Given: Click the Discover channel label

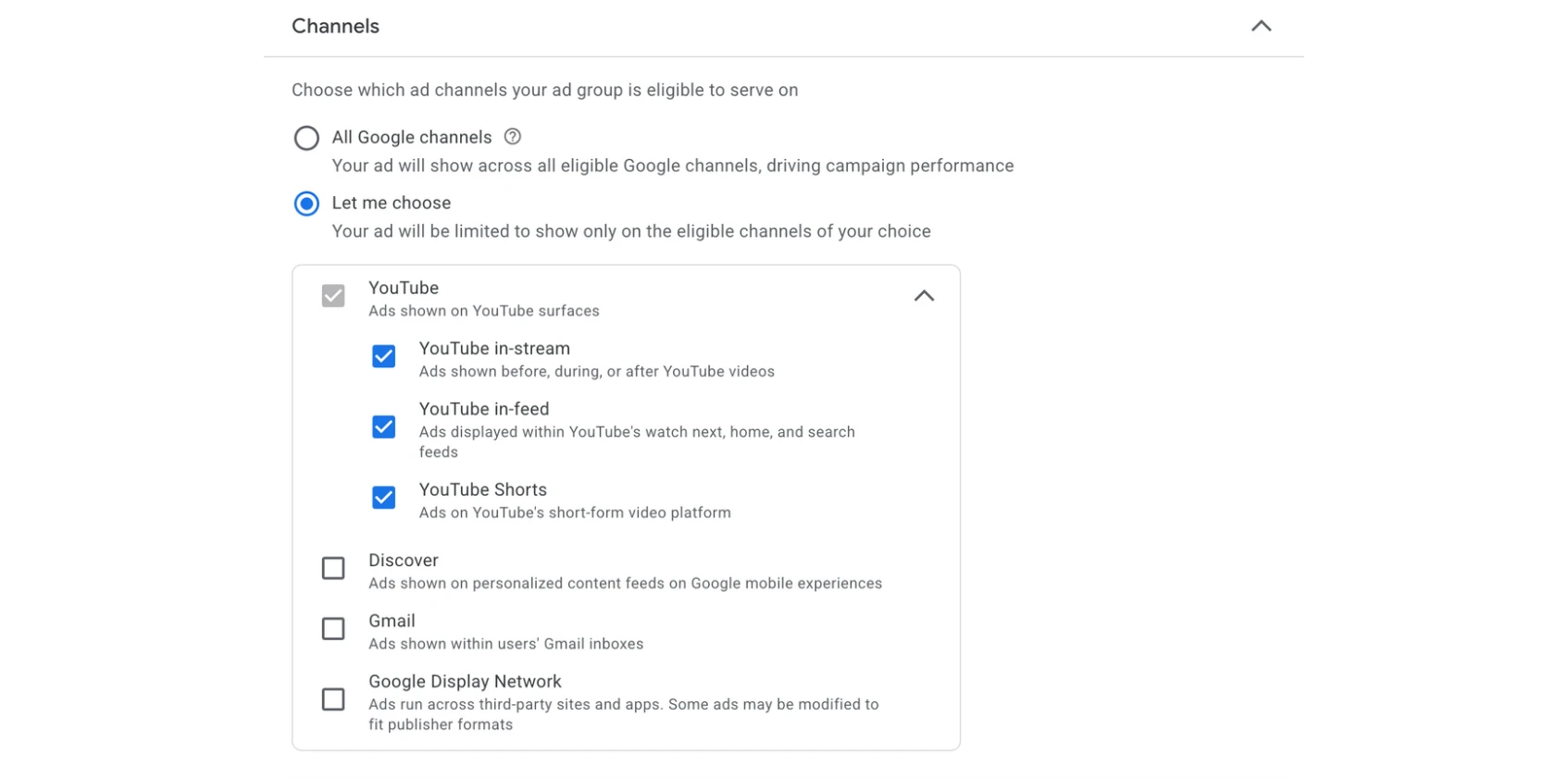Looking at the screenshot, I should pos(403,560).
